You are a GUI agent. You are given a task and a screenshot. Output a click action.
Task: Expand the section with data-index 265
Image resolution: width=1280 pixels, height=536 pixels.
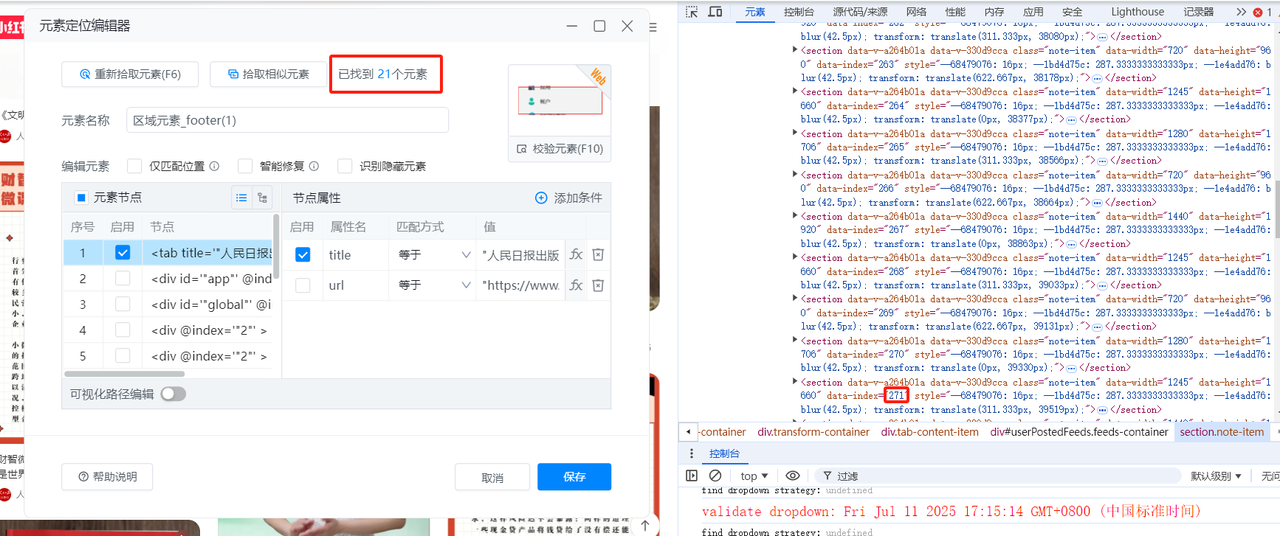click(796, 134)
